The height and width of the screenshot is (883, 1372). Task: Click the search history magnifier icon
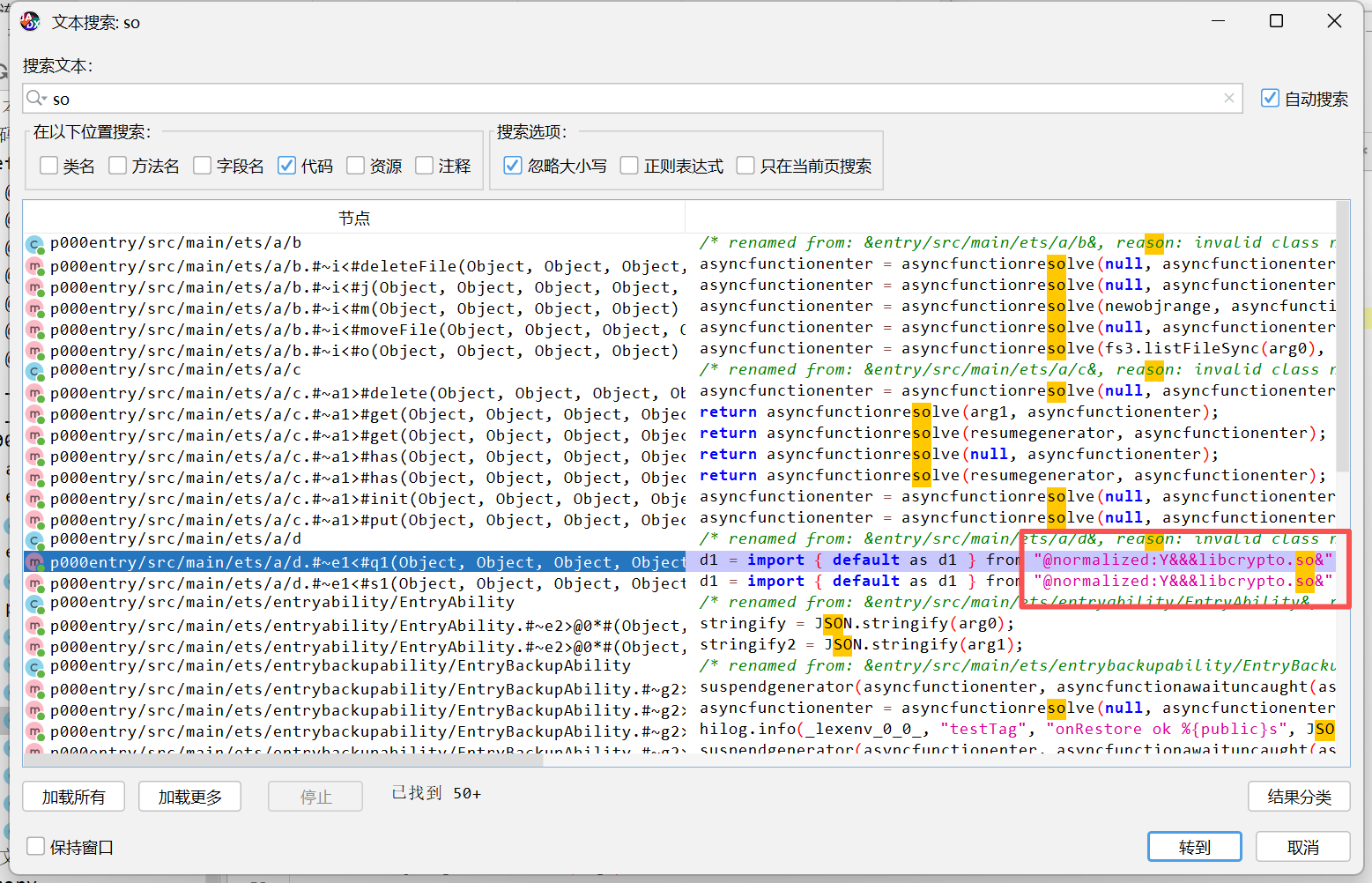tap(37, 98)
